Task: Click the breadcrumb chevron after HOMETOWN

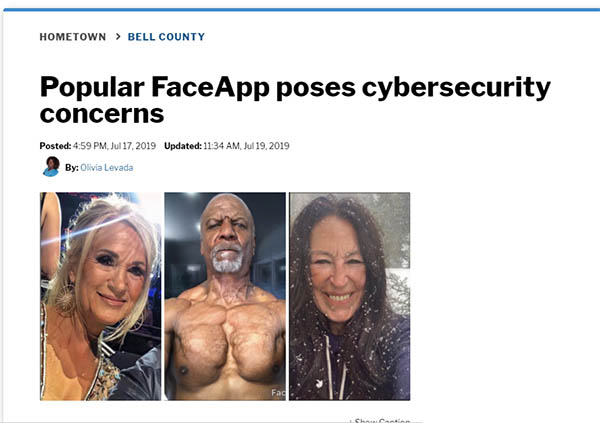Action: coord(118,36)
